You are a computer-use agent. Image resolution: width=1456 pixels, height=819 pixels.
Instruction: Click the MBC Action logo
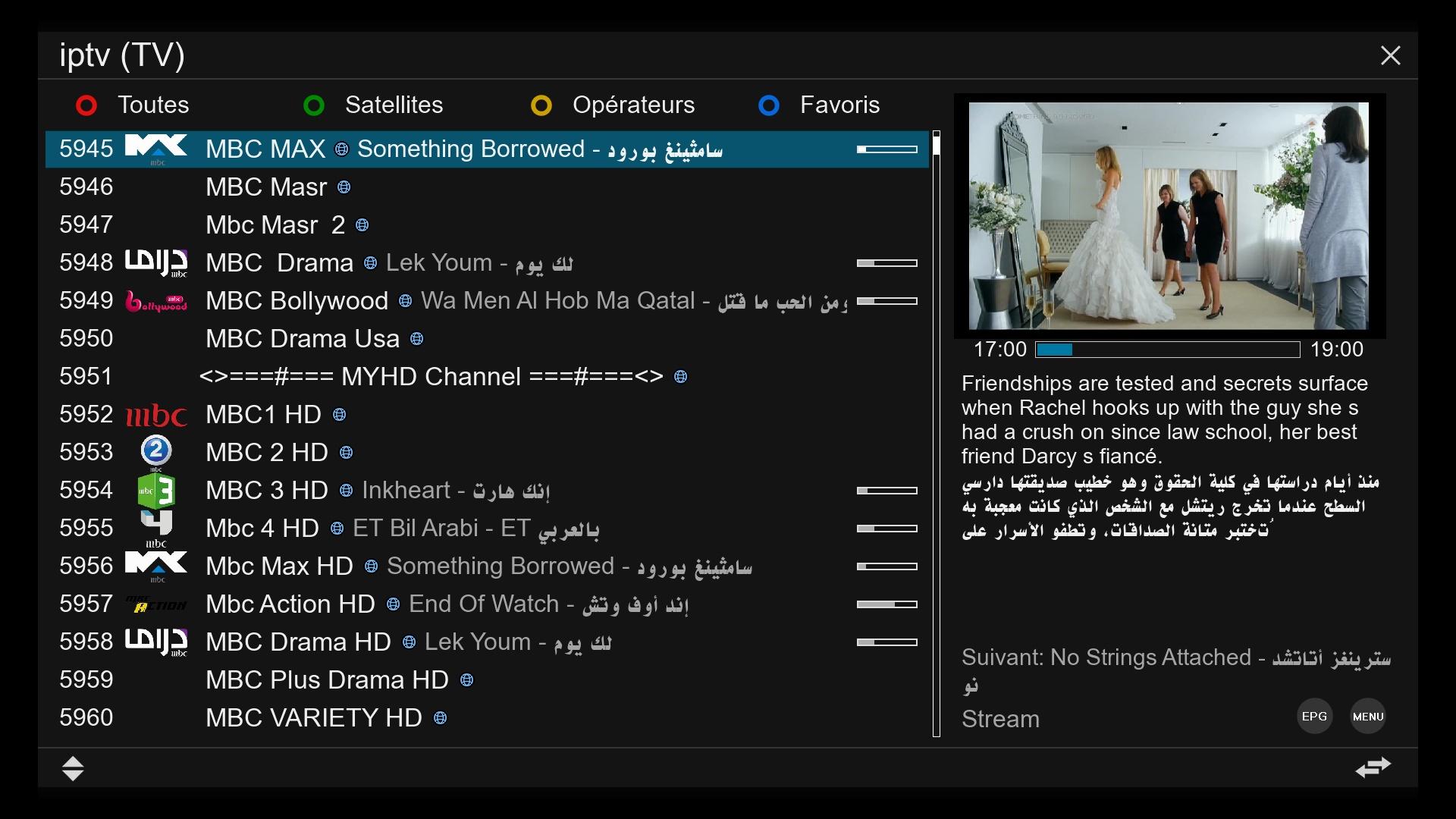click(x=156, y=604)
